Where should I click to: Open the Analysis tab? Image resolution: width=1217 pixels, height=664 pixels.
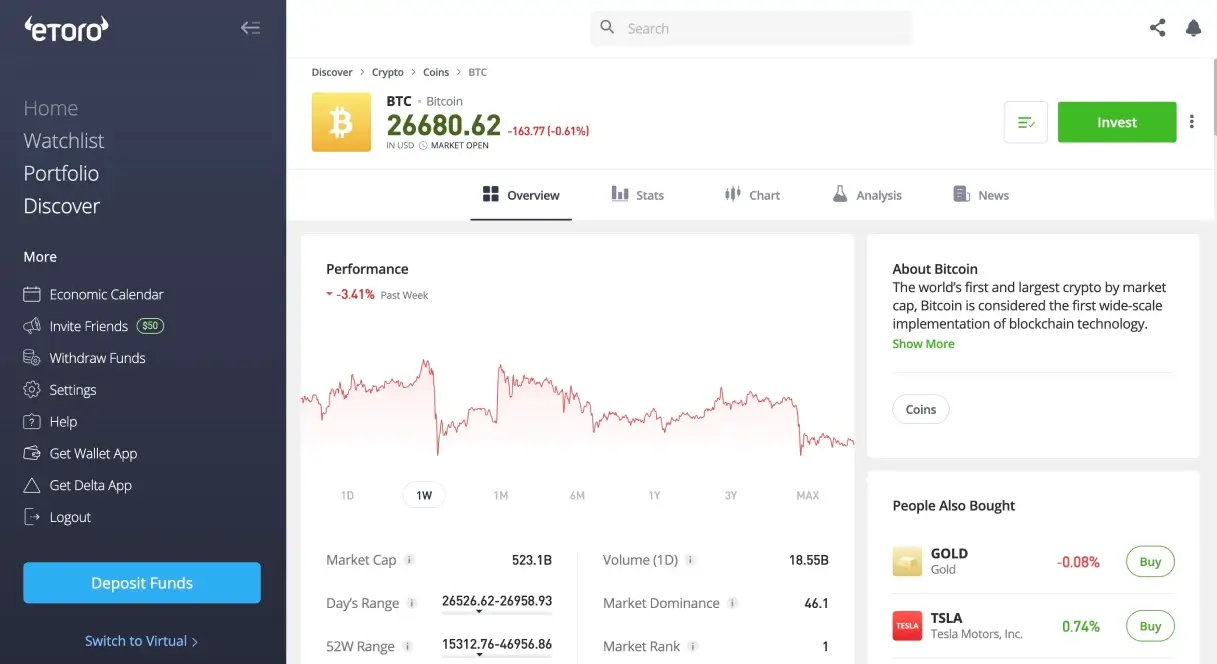point(867,195)
